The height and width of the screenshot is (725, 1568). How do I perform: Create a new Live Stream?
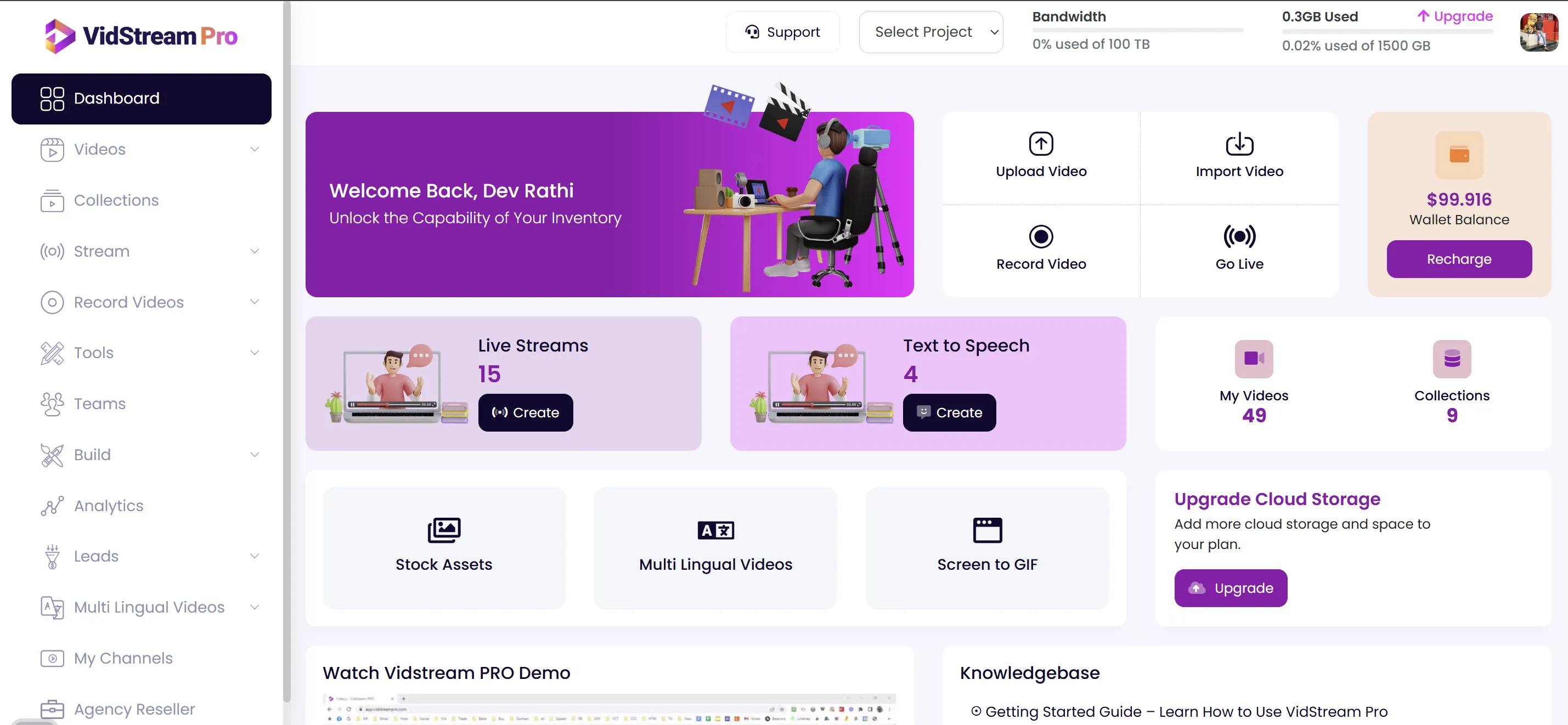click(x=525, y=413)
